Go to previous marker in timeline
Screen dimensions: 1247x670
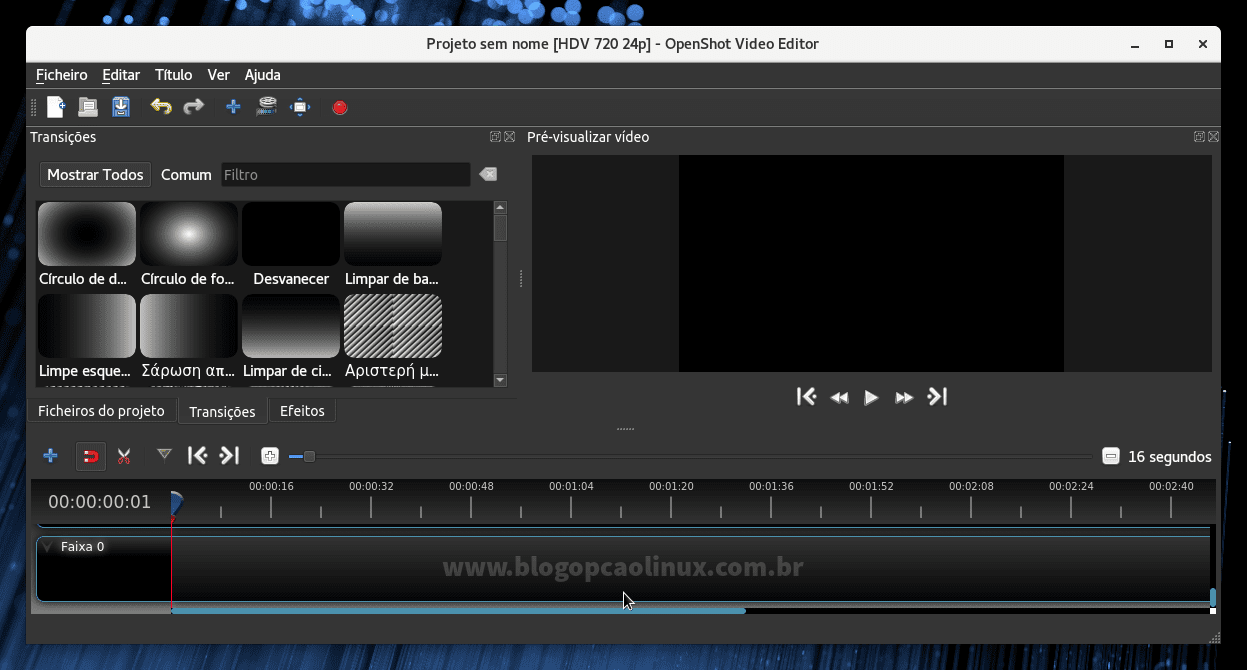[197, 456]
